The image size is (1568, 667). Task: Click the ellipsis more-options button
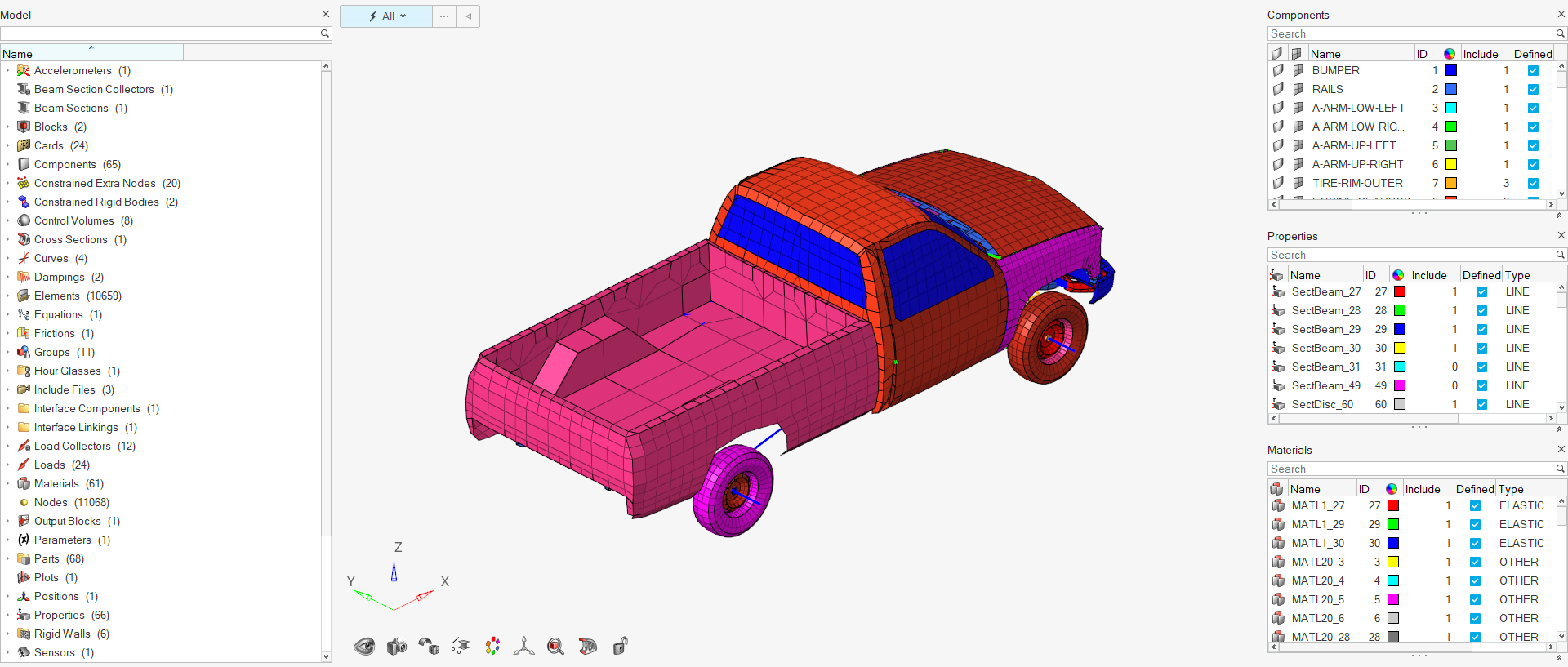point(444,16)
